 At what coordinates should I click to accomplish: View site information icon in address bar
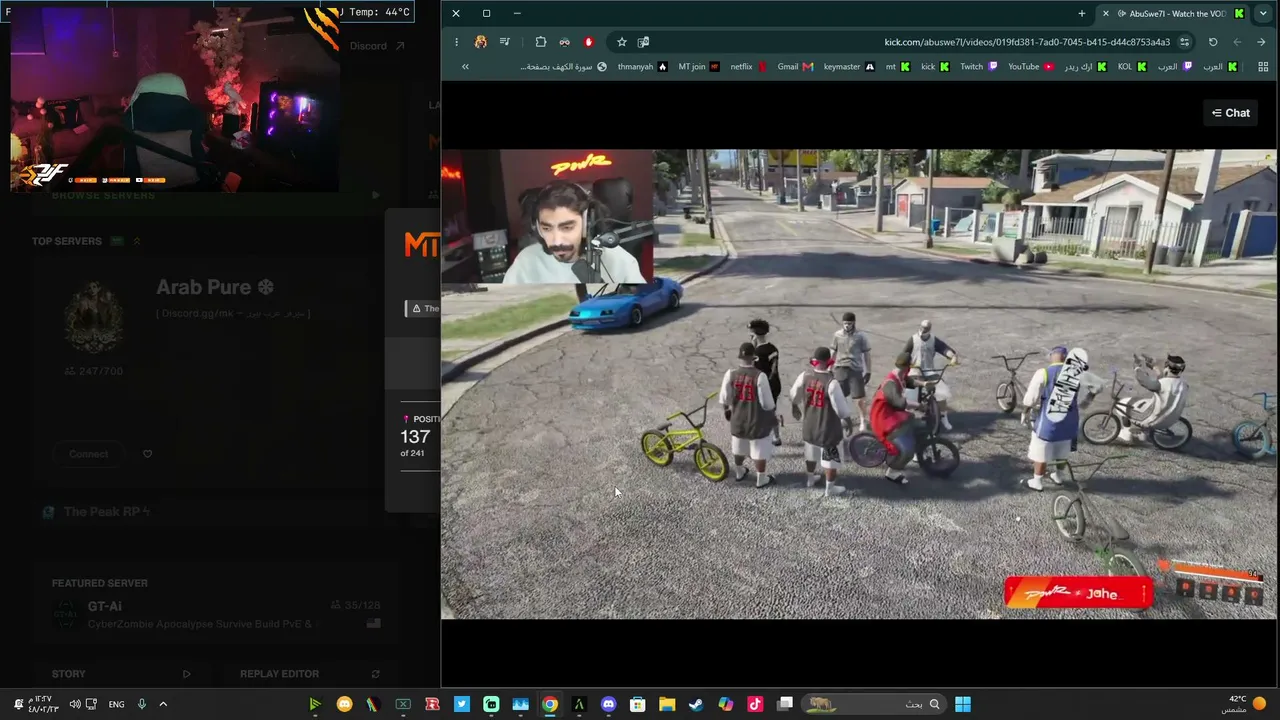click(1185, 42)
